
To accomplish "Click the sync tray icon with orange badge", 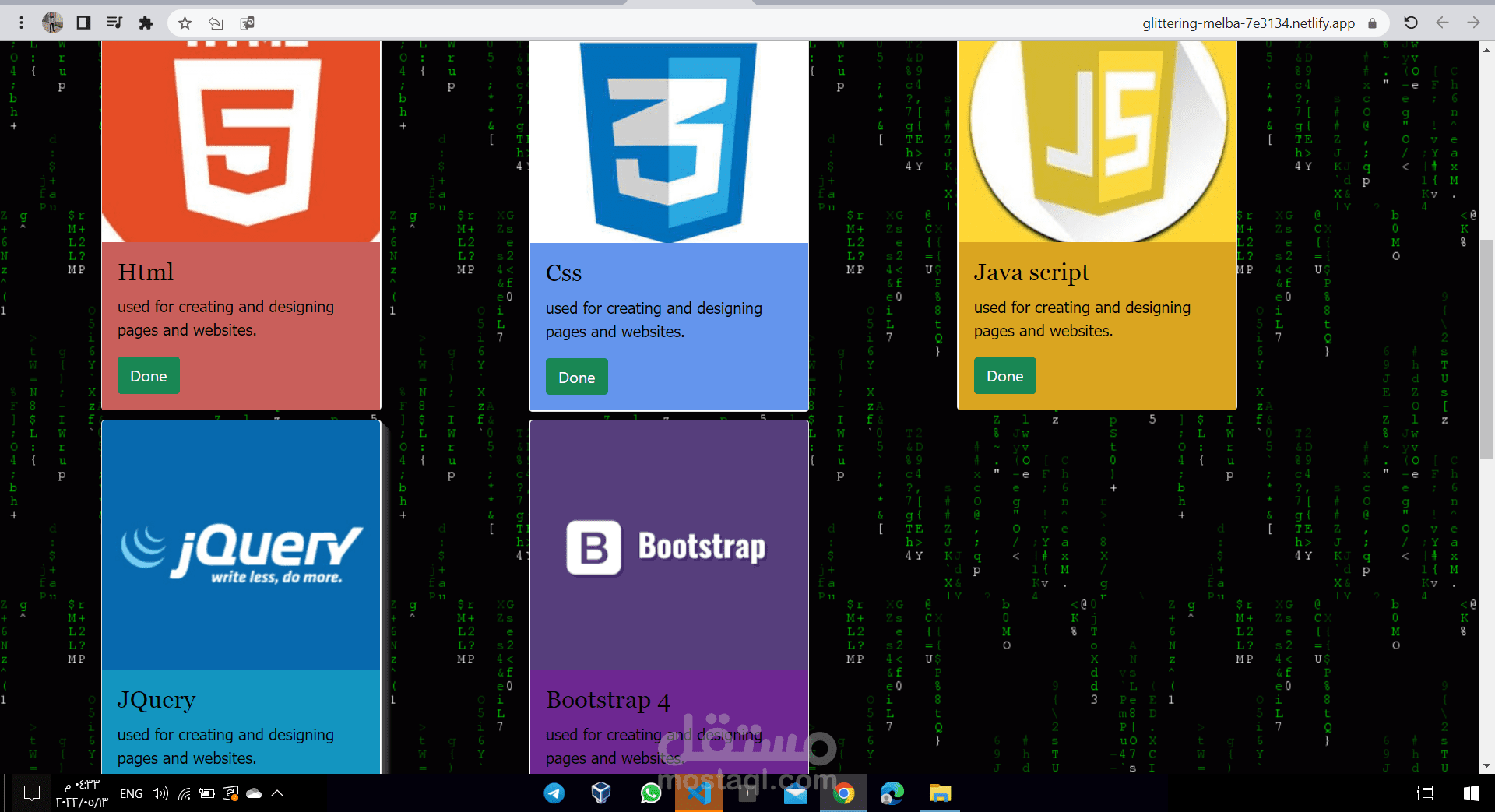I will (230, 794).
